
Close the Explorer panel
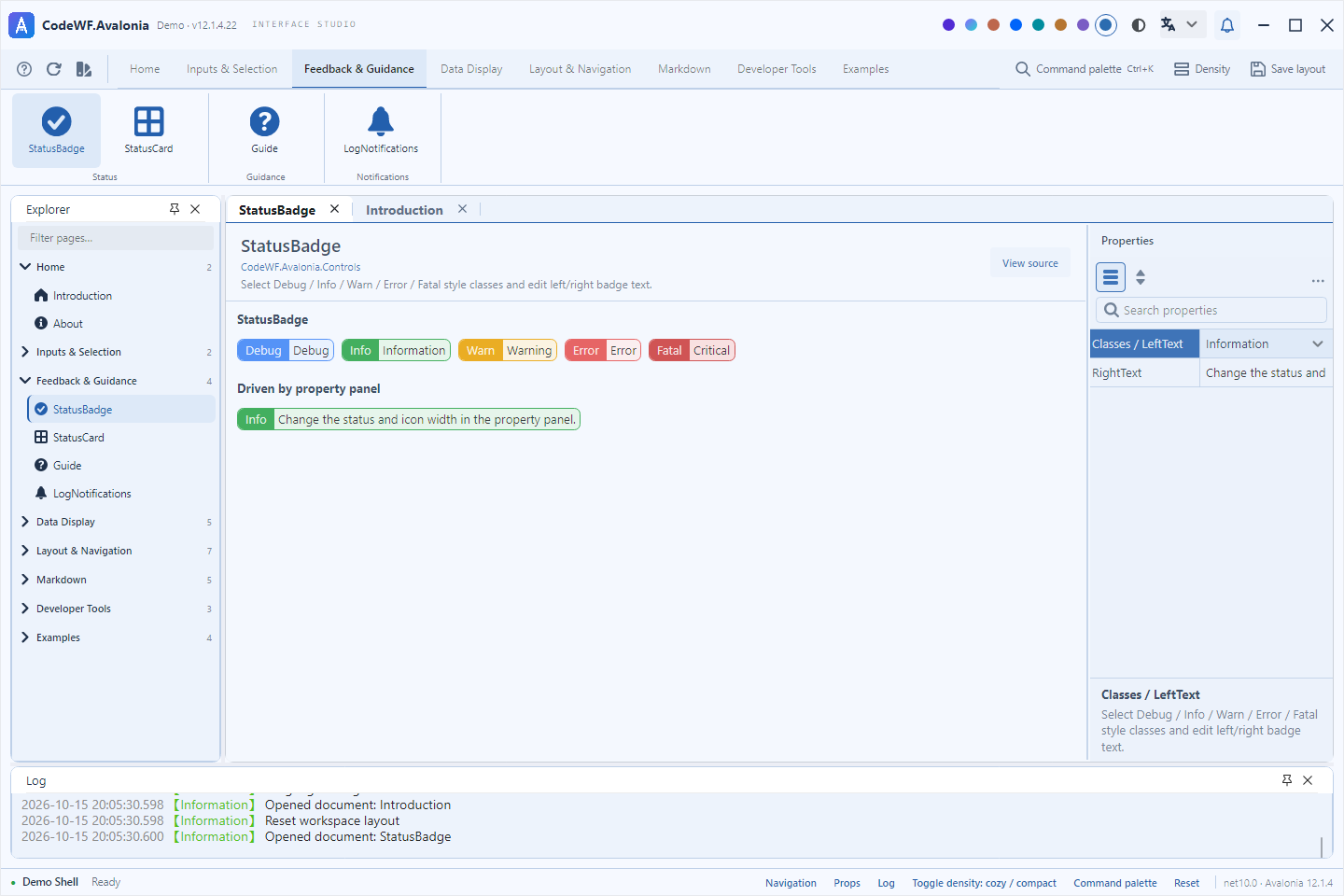point(195,209)
